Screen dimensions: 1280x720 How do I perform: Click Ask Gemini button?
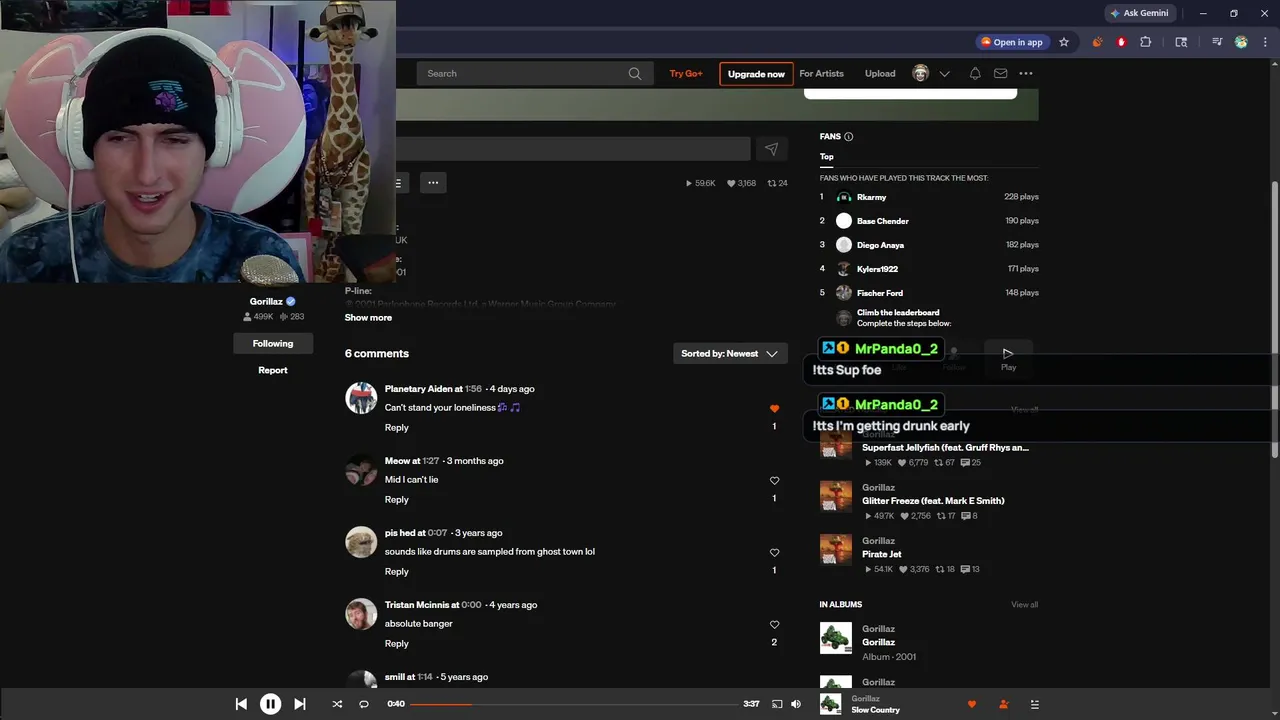[x=1139, y=13]
